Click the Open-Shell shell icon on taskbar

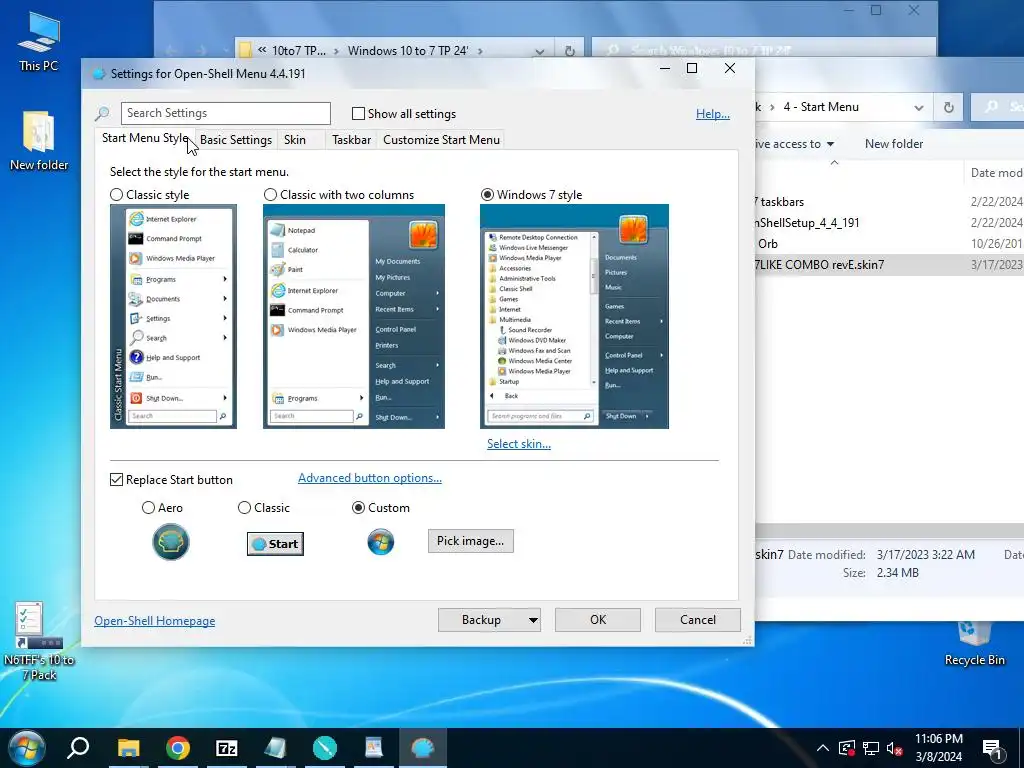pos(423,748)
